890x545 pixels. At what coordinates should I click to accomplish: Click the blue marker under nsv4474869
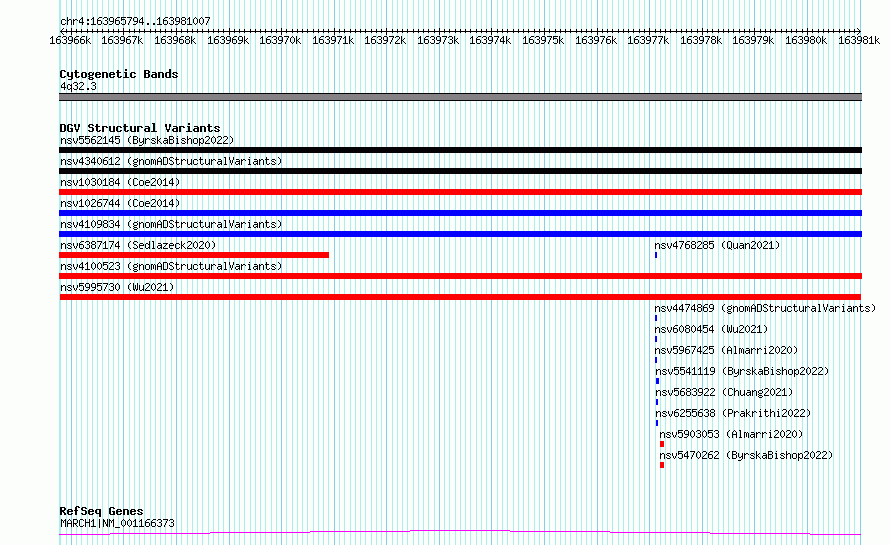tap(656, 318)
